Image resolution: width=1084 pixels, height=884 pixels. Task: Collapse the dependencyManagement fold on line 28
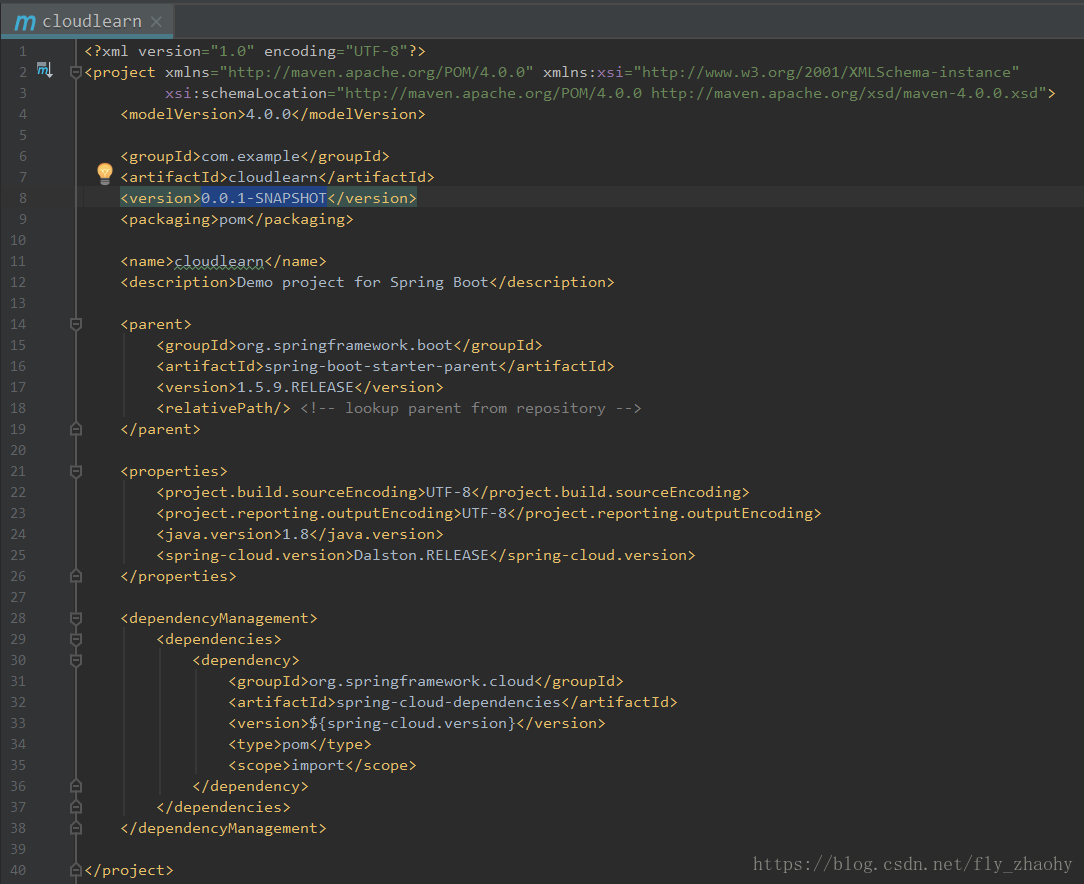click(76, 619)
